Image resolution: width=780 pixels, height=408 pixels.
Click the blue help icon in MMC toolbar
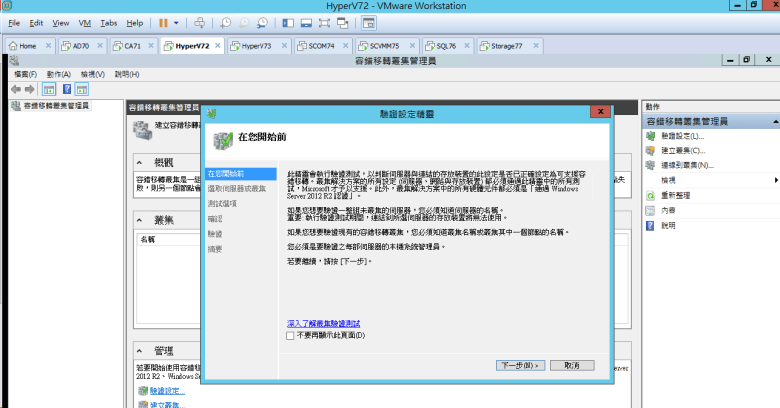(67, 89)
